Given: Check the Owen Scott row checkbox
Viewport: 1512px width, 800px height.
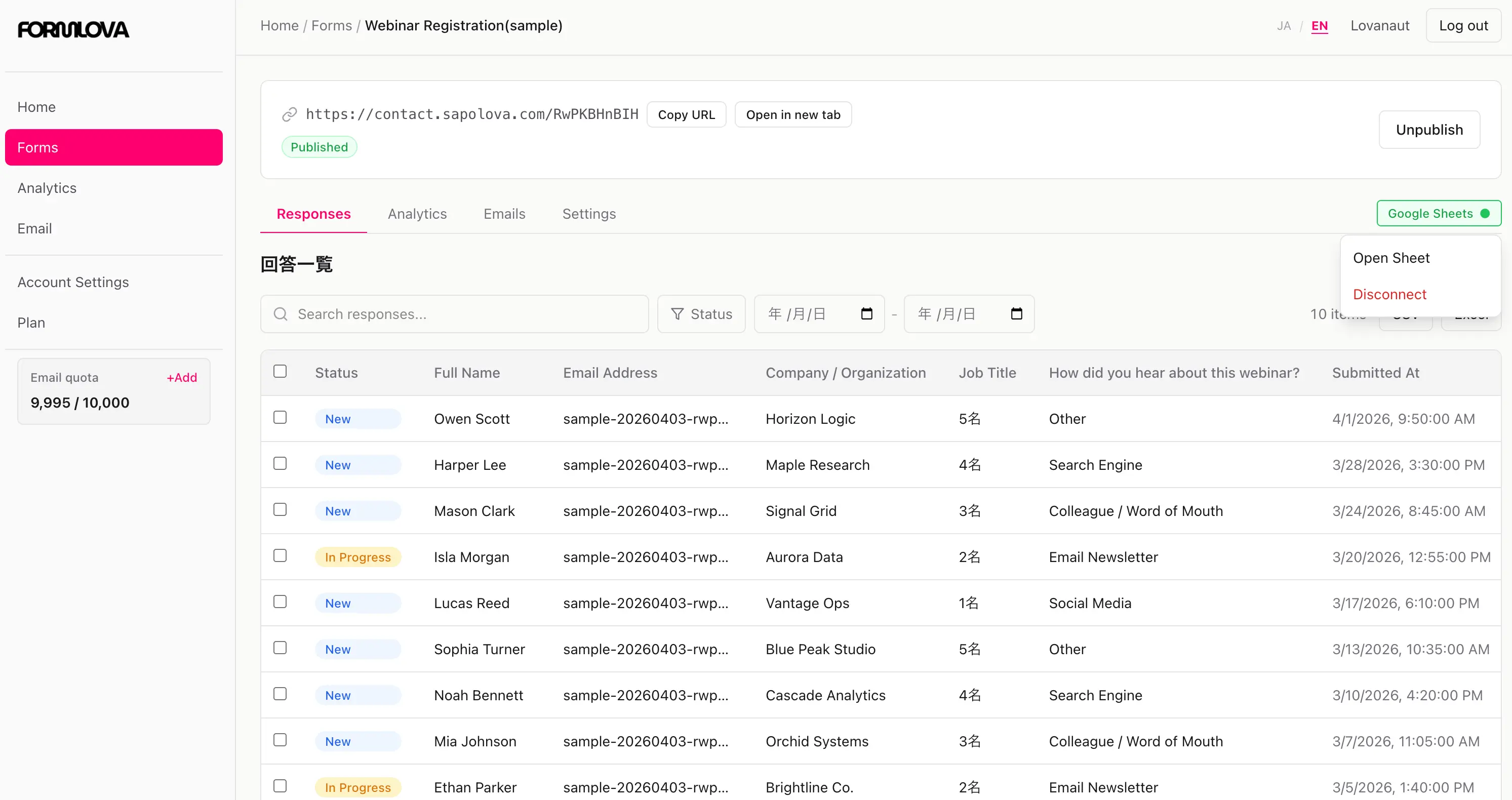Looking at the screenshot, I should [280, 417].
